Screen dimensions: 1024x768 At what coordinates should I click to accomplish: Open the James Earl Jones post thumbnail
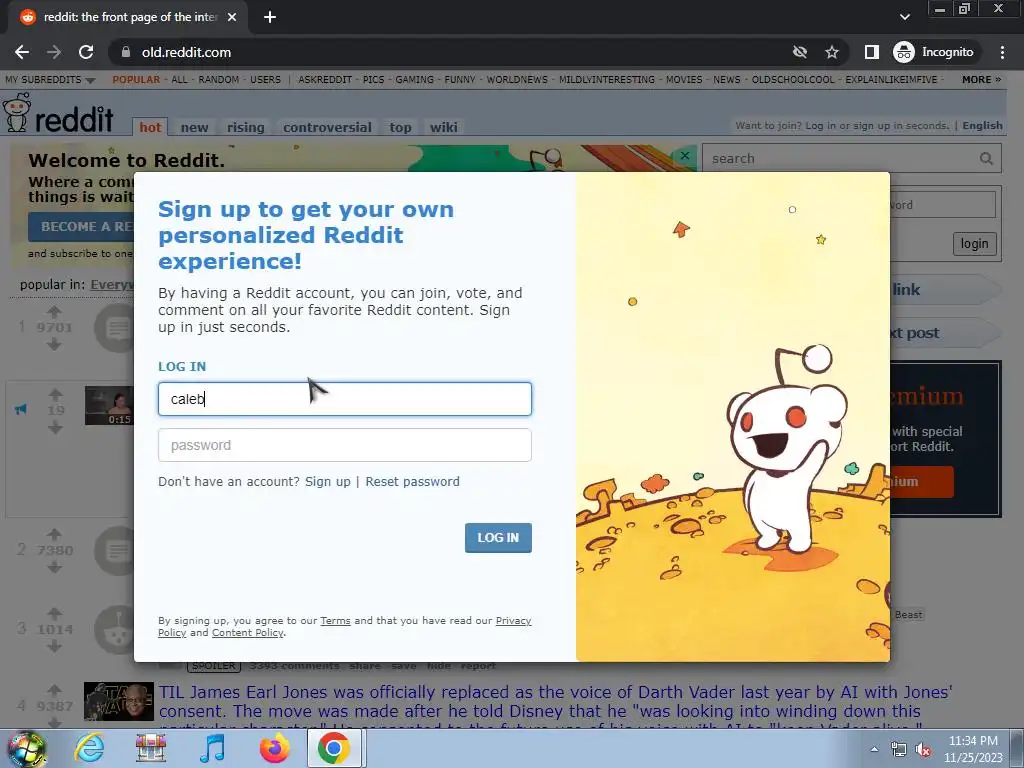click(x=119, y=701)
